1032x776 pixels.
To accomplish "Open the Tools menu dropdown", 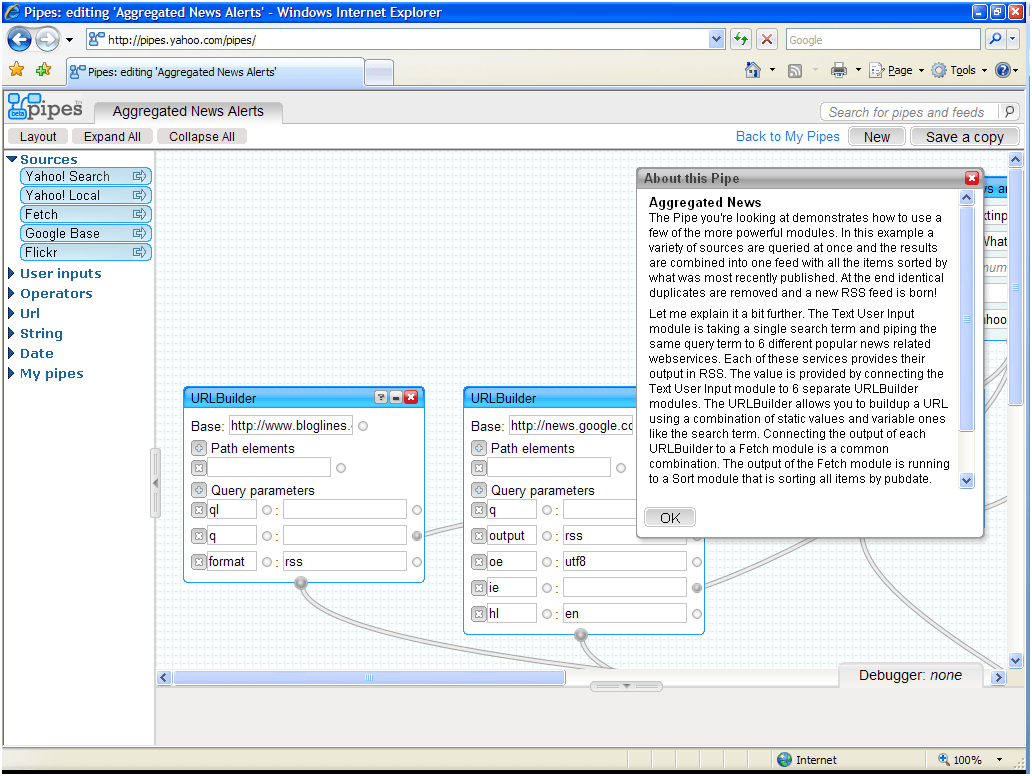I will click(x=959, y=70).
